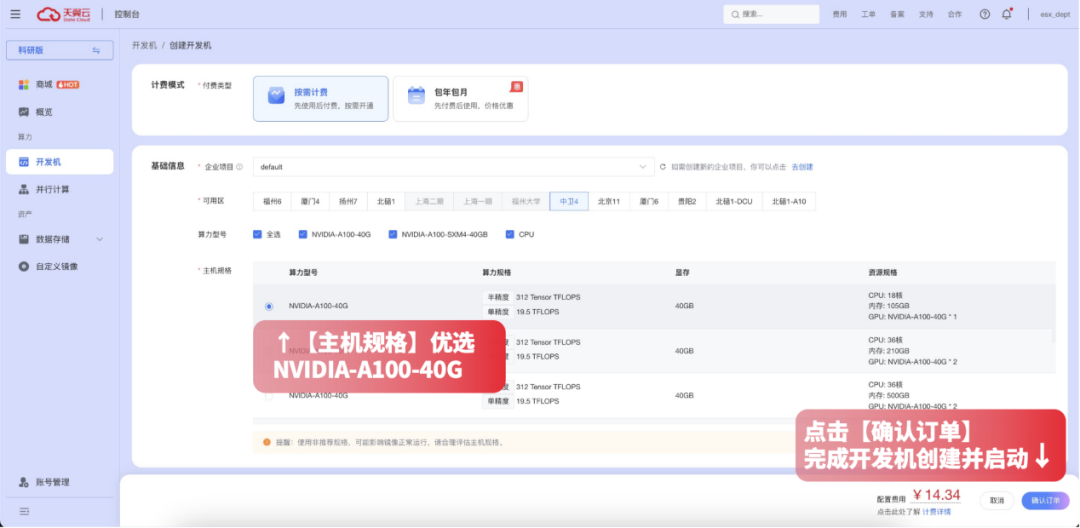Click the 概览 overview icon in sidebar
The height and width of the screenshot is (528, 1080).
[x=24, y=112]
